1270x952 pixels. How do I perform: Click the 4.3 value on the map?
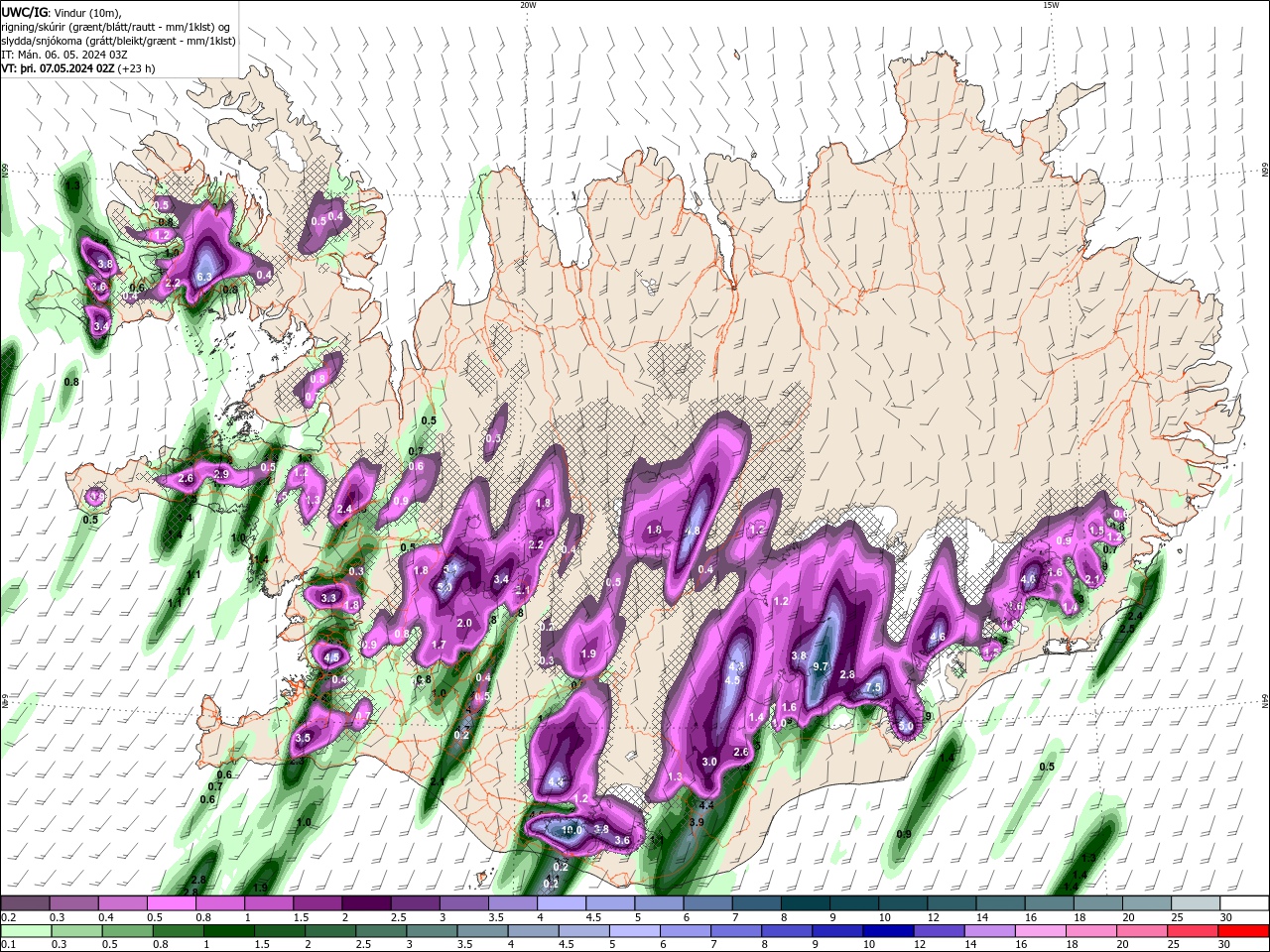pyautogui.click(x=736, y=667)
